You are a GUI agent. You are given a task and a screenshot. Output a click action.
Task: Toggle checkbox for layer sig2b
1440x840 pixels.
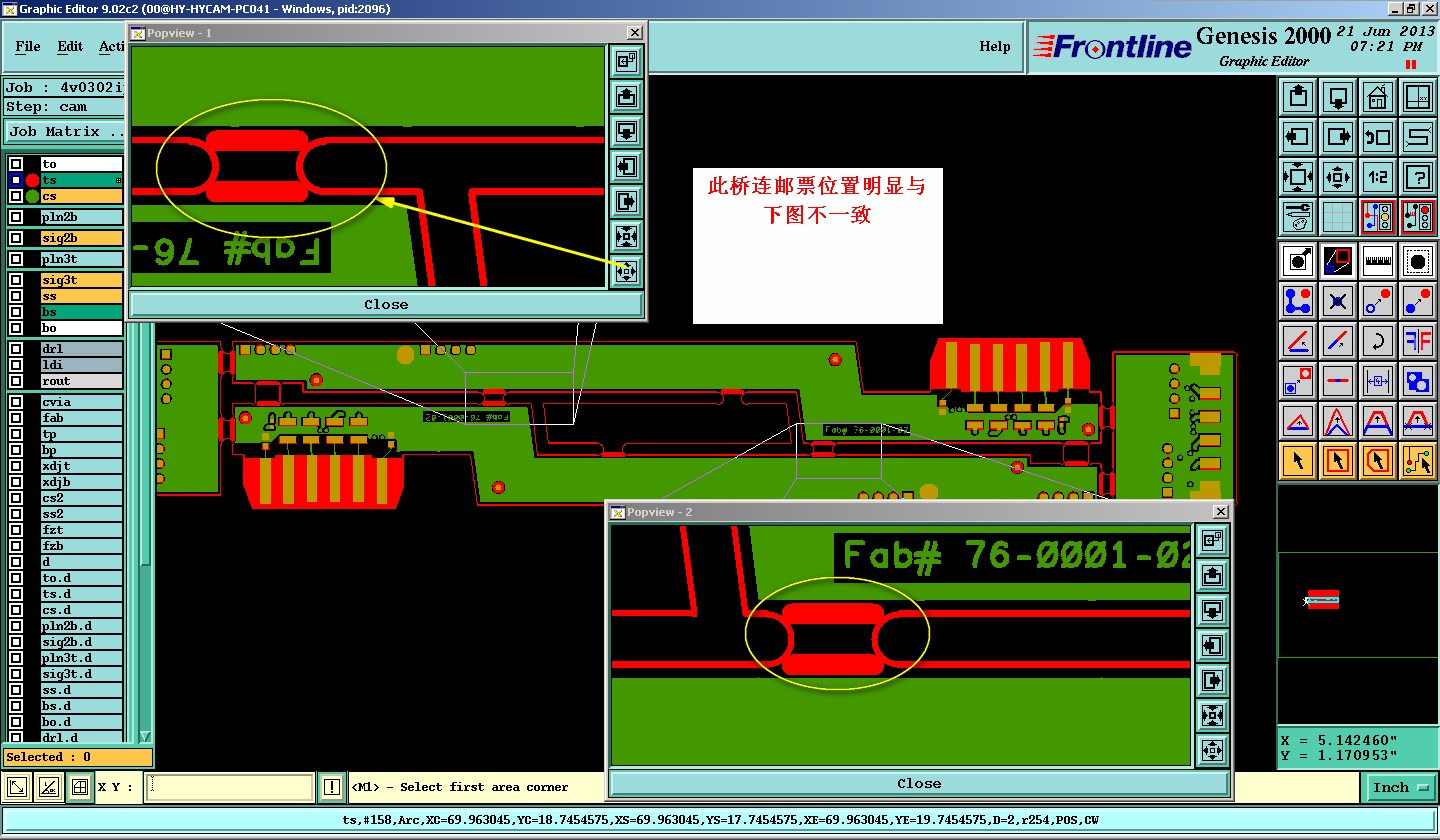pos(16,238)
